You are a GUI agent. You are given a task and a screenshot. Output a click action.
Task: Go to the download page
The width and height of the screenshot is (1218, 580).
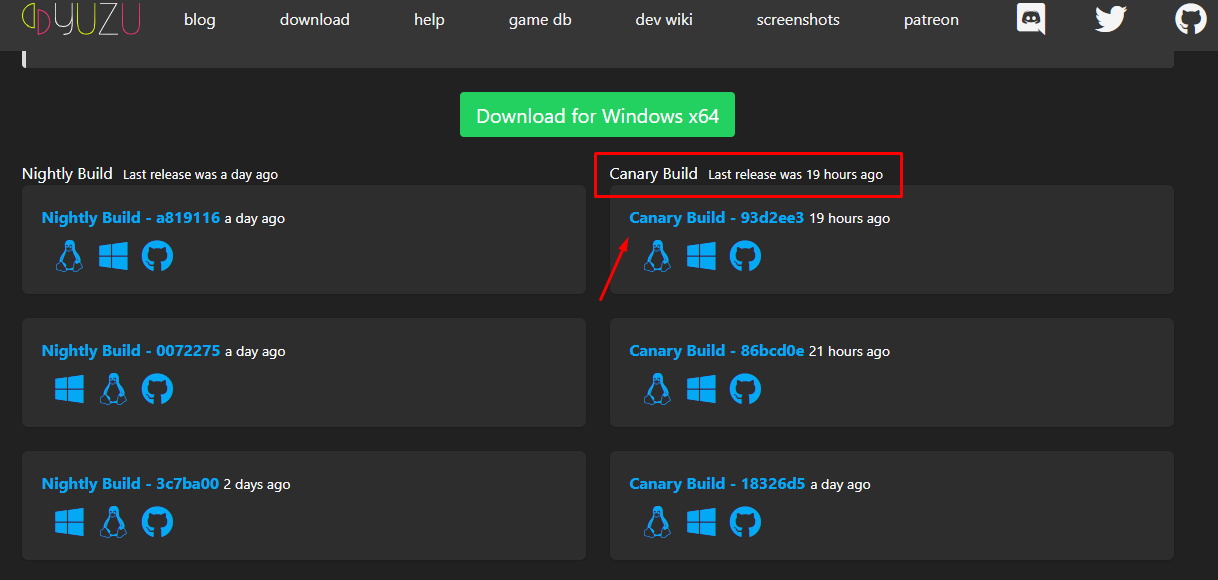click(315, 20)
